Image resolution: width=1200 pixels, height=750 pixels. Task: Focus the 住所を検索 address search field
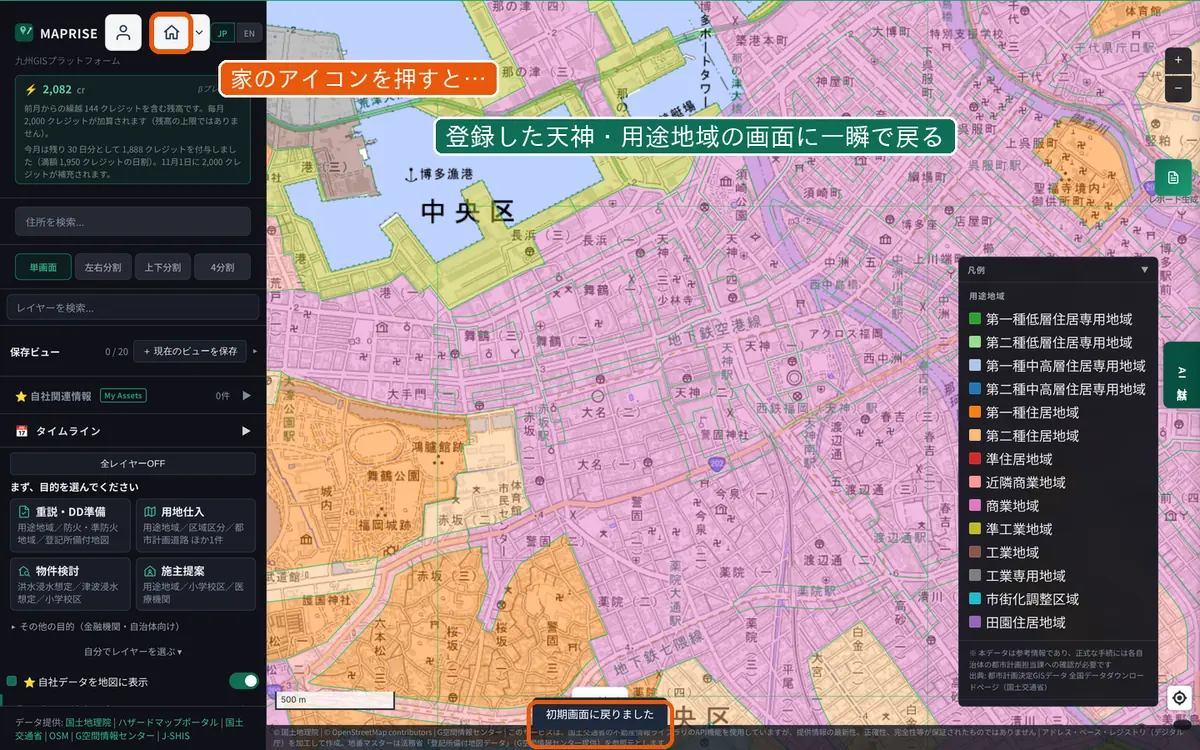pyautogui.click(x=133, y=221)
